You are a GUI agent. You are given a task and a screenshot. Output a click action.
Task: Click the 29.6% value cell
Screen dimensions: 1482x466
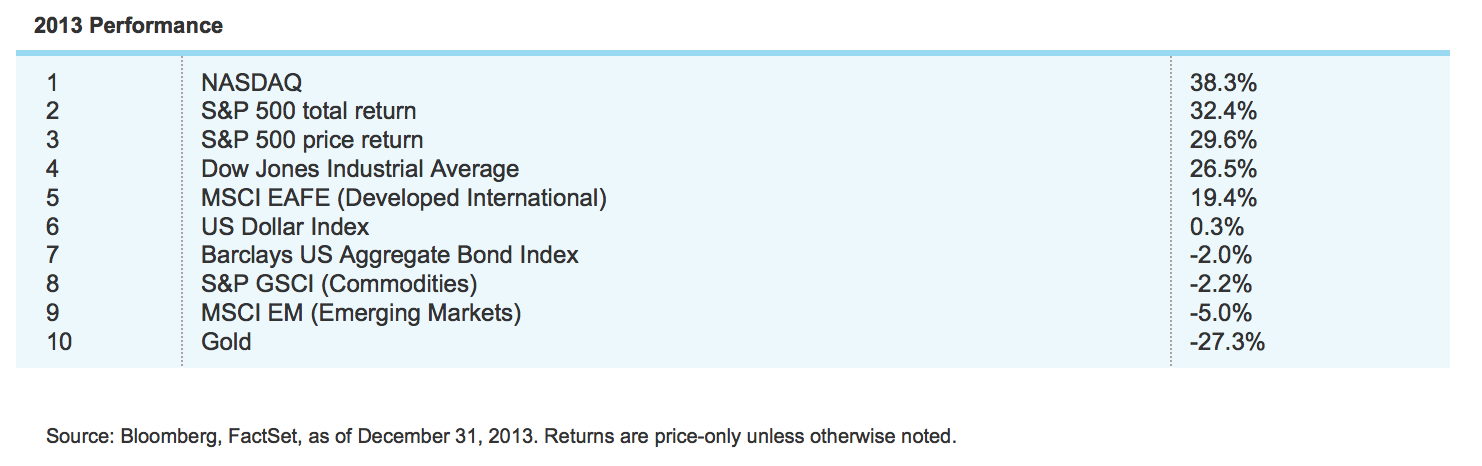pos(1223,140)
